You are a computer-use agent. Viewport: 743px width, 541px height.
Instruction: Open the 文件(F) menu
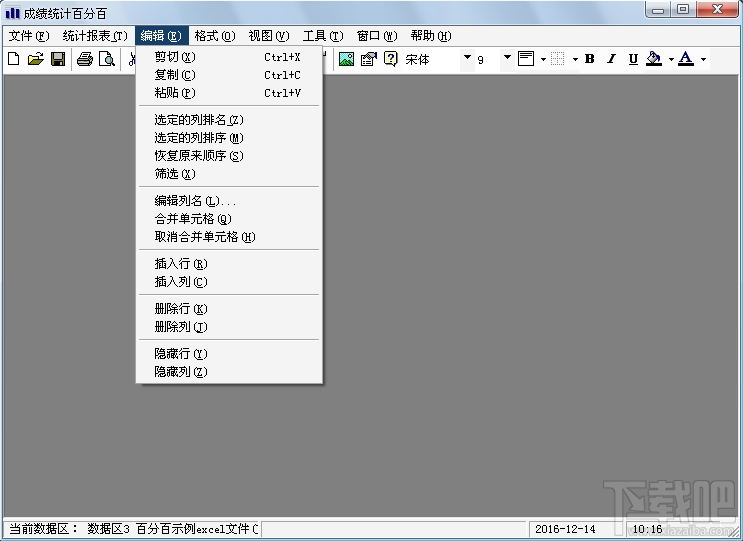click(29, 36)
